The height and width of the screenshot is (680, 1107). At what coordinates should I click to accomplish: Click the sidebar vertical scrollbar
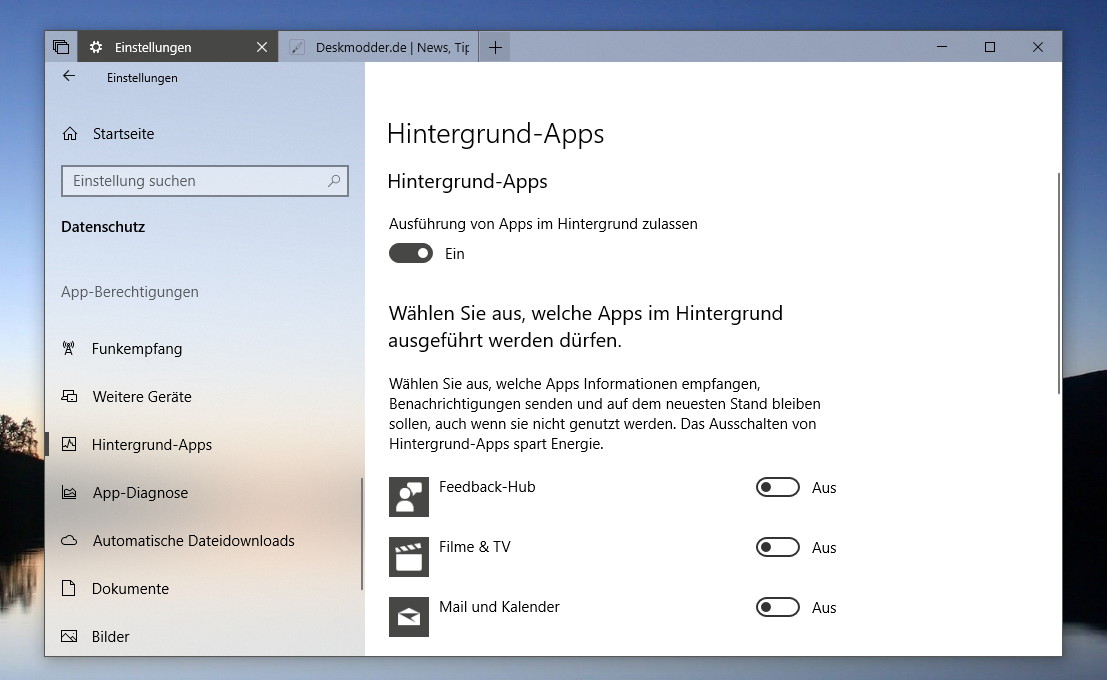[x=361, y=534]
